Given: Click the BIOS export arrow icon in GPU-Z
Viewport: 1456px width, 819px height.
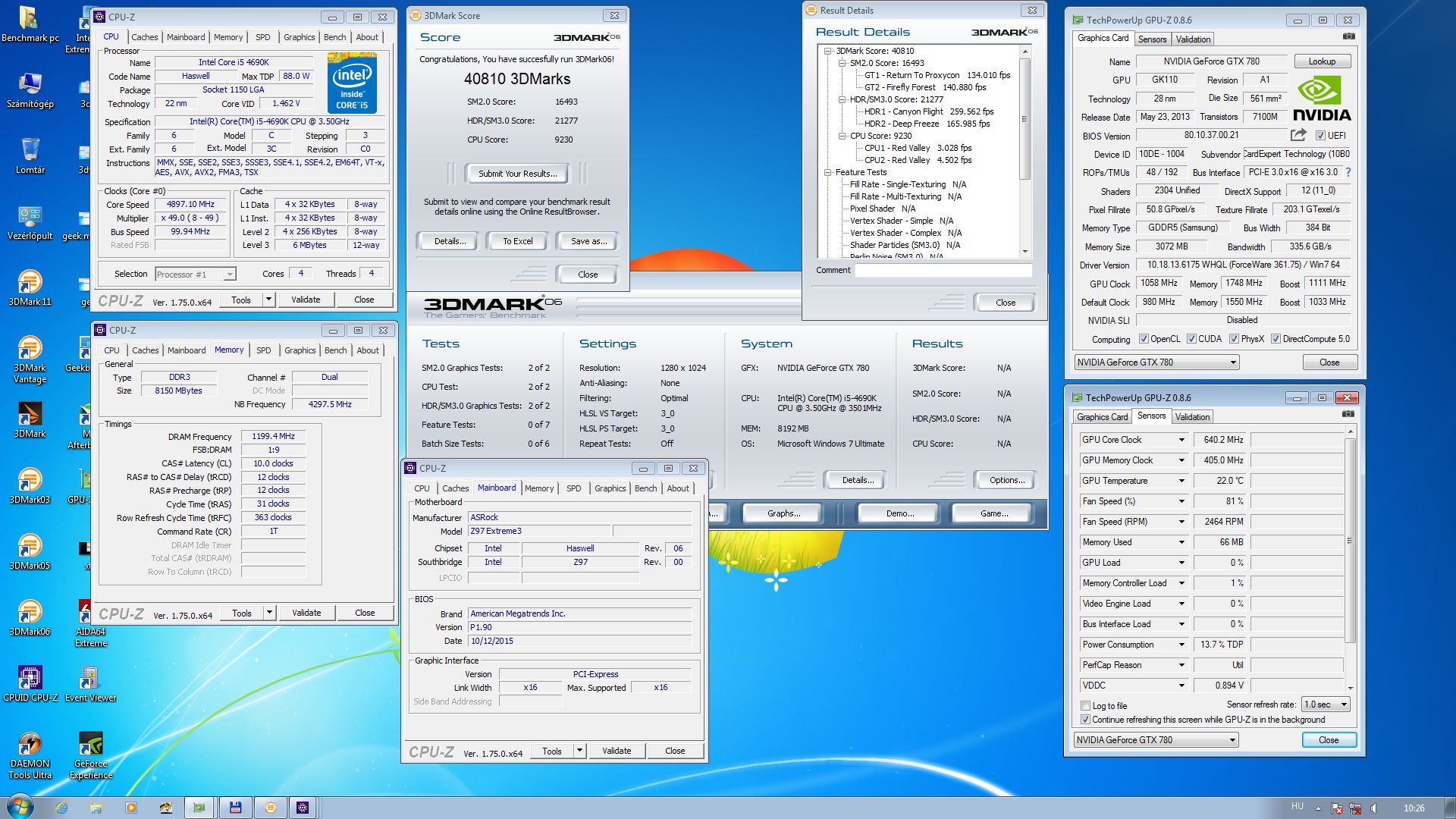Looking at the screenshot, I should (1298, 135).
